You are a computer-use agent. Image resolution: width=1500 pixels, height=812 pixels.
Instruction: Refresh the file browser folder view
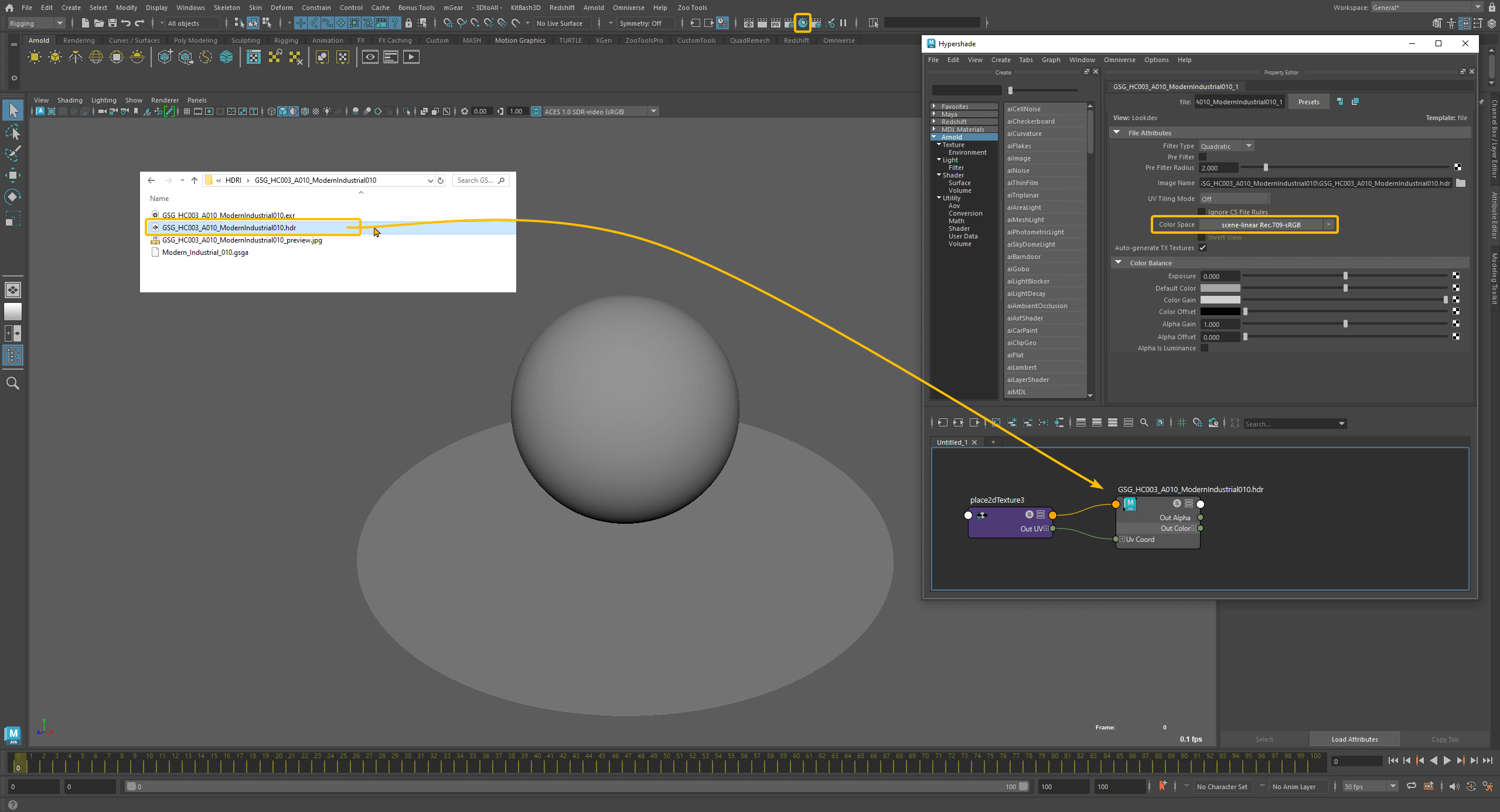click(x=441, y=180)
